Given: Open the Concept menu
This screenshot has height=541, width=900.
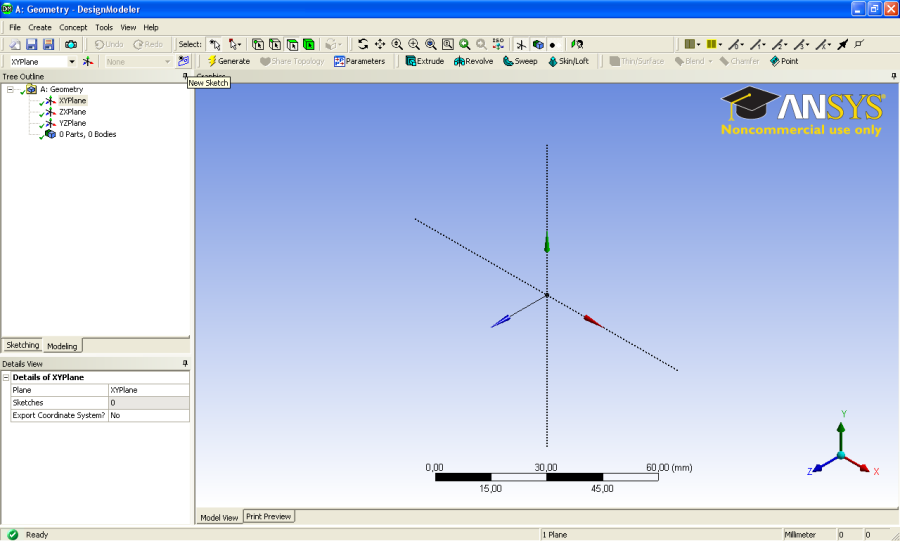Looking at the screenshot, I should tap(73, 27).
